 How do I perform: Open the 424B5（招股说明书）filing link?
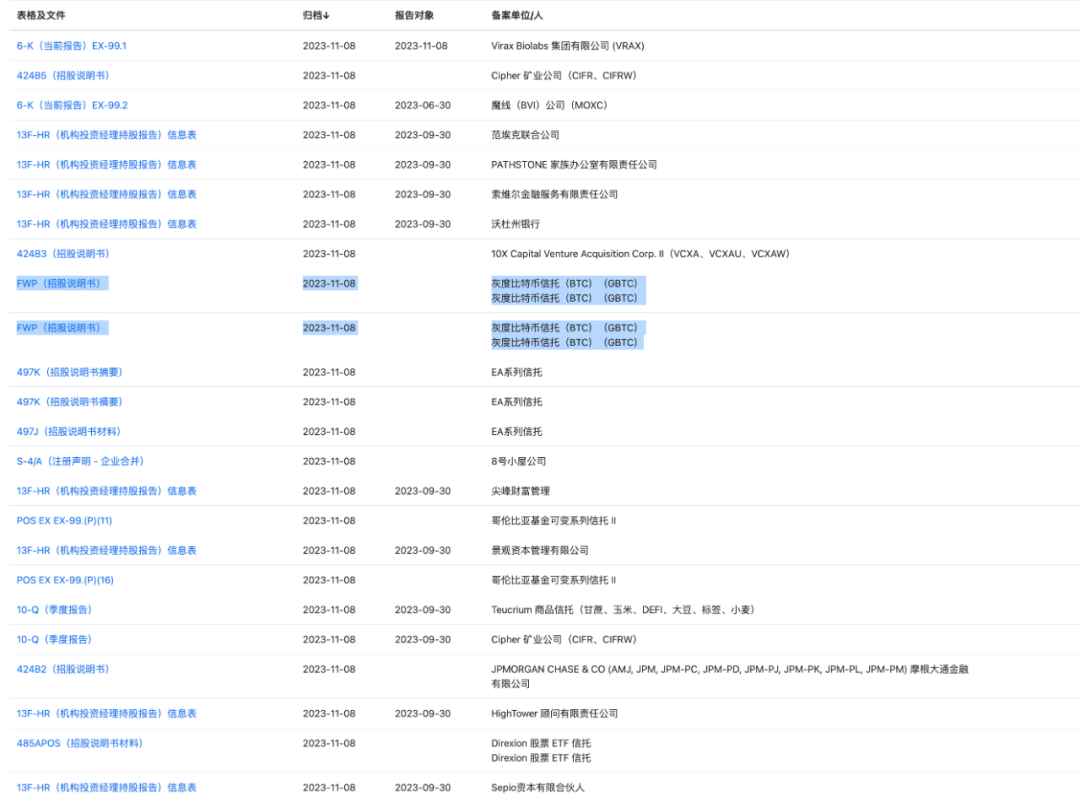point(63,75)
